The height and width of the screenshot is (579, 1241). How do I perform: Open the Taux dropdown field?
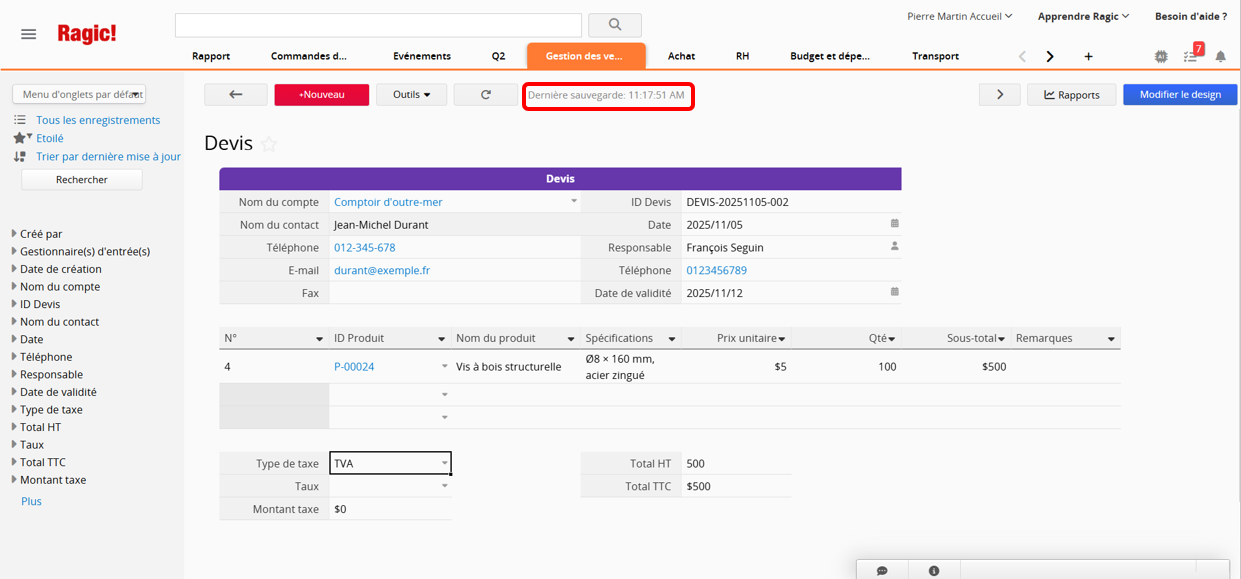tap(444, 487)
